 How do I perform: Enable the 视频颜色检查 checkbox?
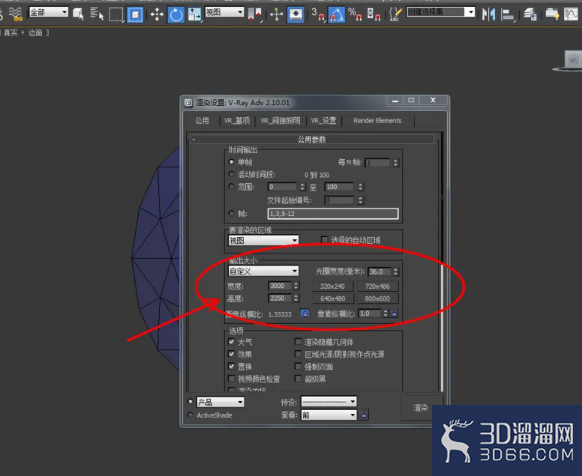click(x=231, y=378)
